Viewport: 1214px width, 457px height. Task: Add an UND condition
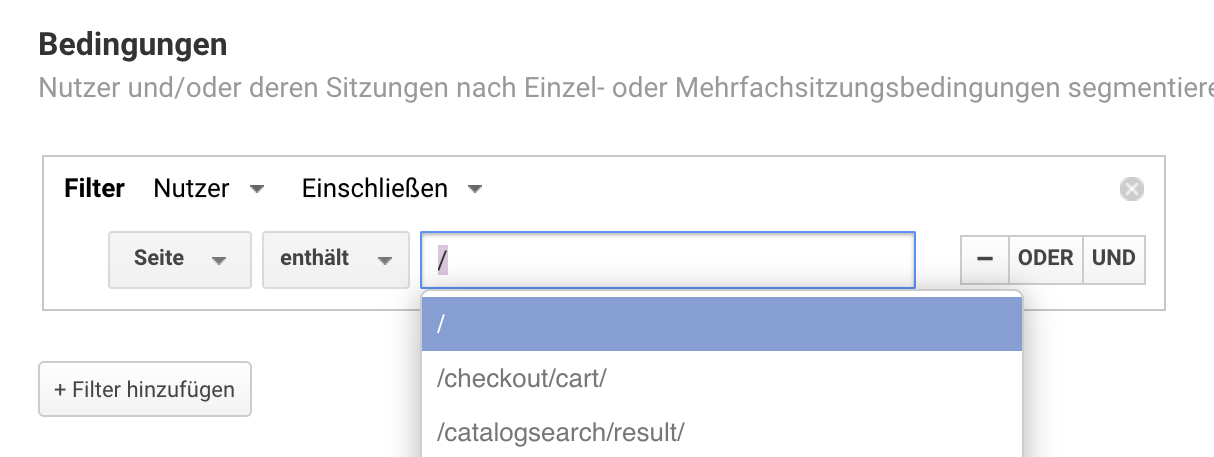[1114, 258]
